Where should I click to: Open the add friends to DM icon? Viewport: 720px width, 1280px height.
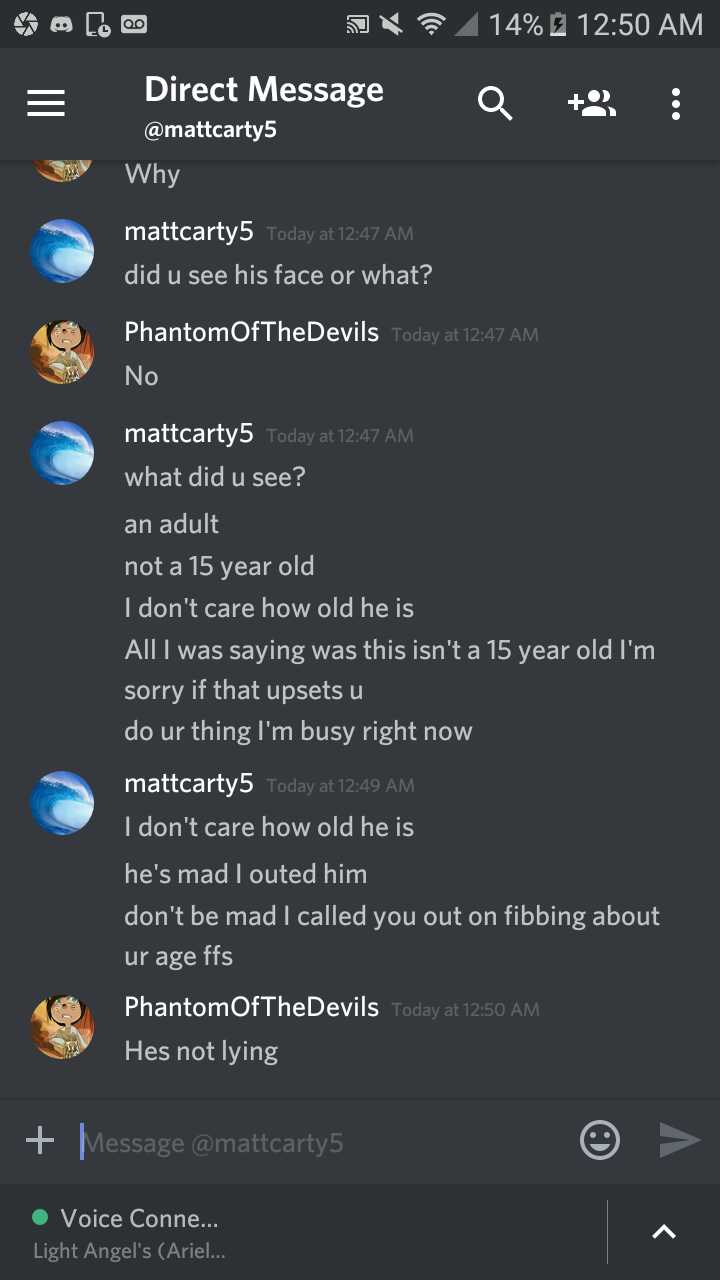(x=591, y=102)
